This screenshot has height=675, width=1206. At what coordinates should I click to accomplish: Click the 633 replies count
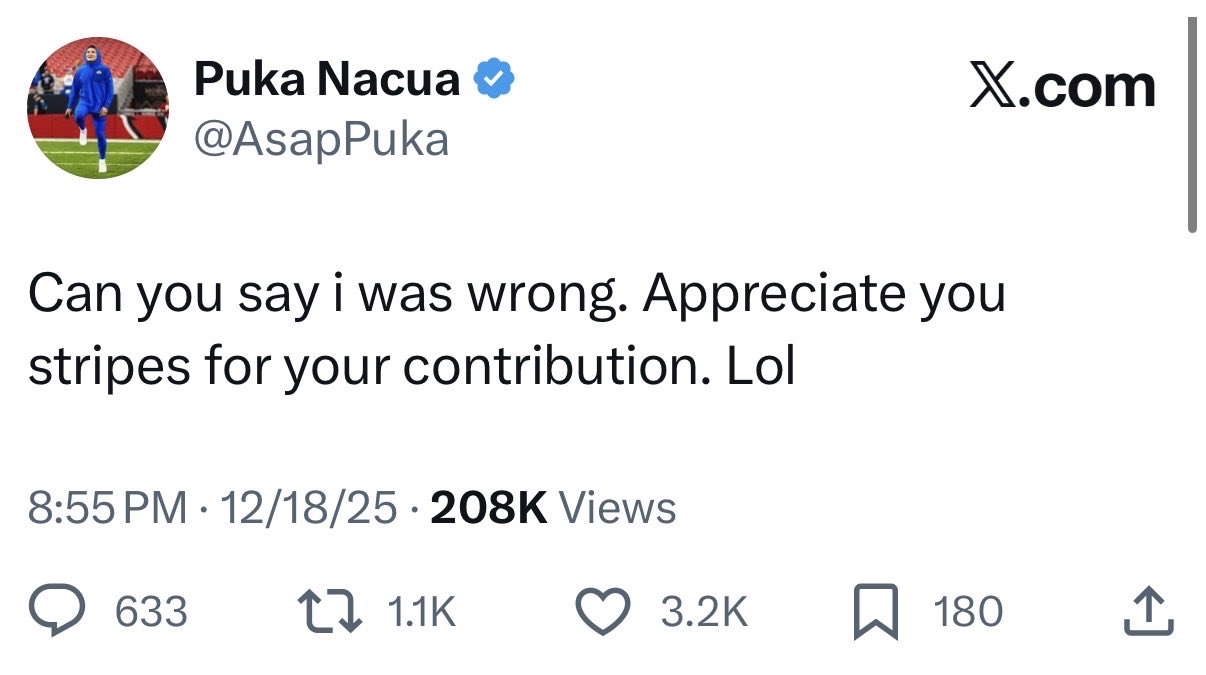point(151,612)
